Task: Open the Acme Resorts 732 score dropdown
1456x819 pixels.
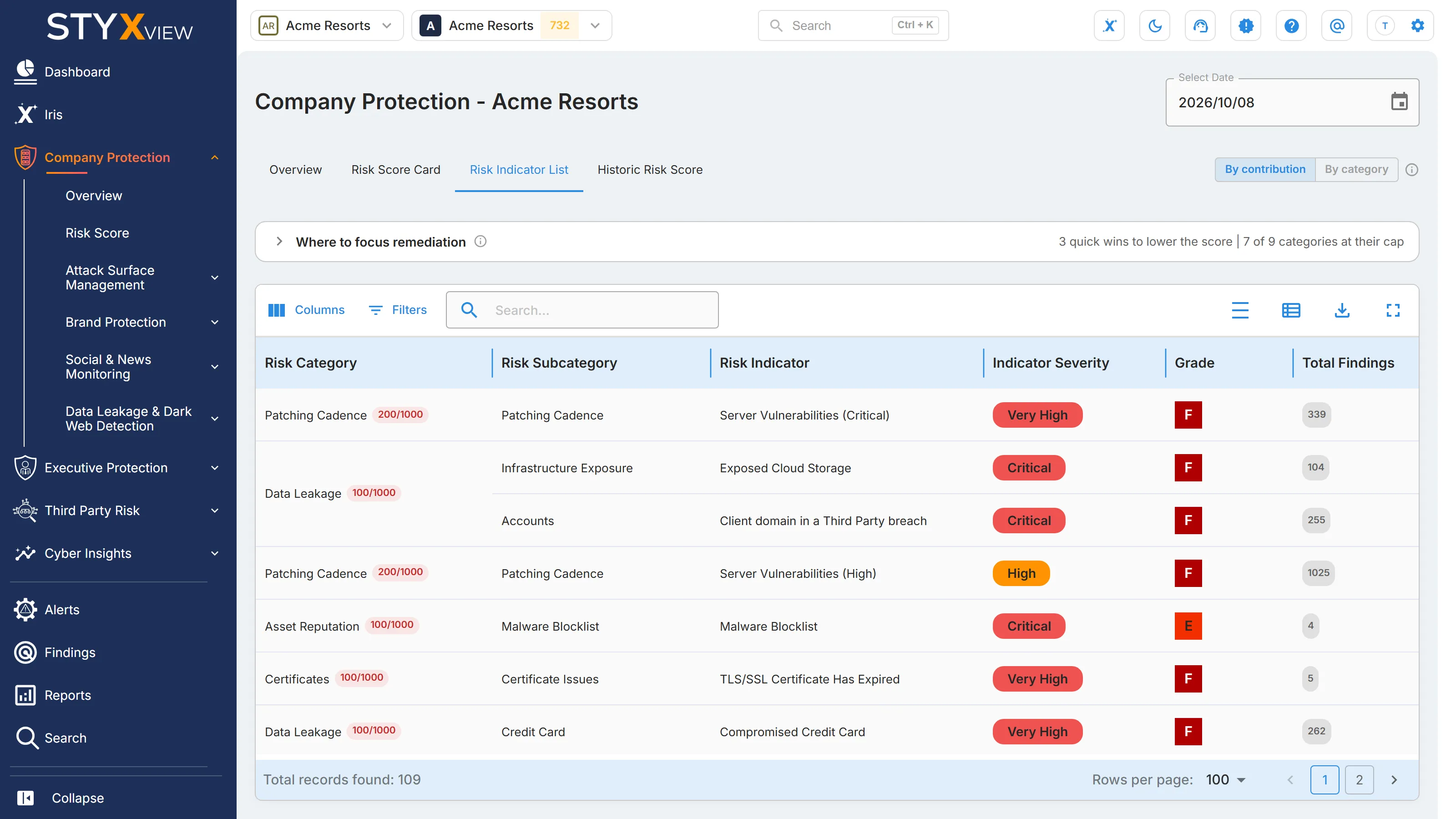Action: 511,25
